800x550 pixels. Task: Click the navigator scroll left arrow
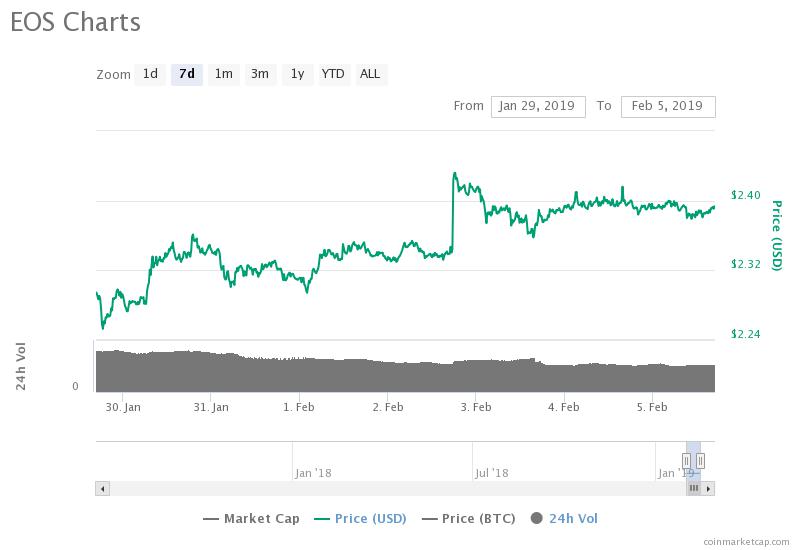click(103, 489)
